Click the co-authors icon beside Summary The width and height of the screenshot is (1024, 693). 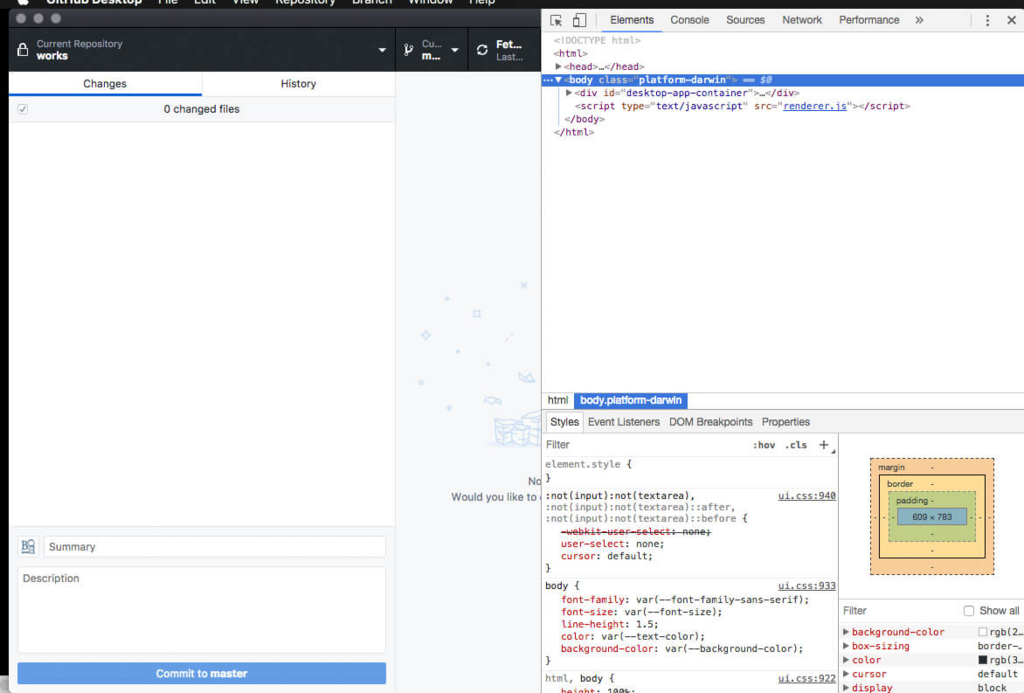coord(28,547)
